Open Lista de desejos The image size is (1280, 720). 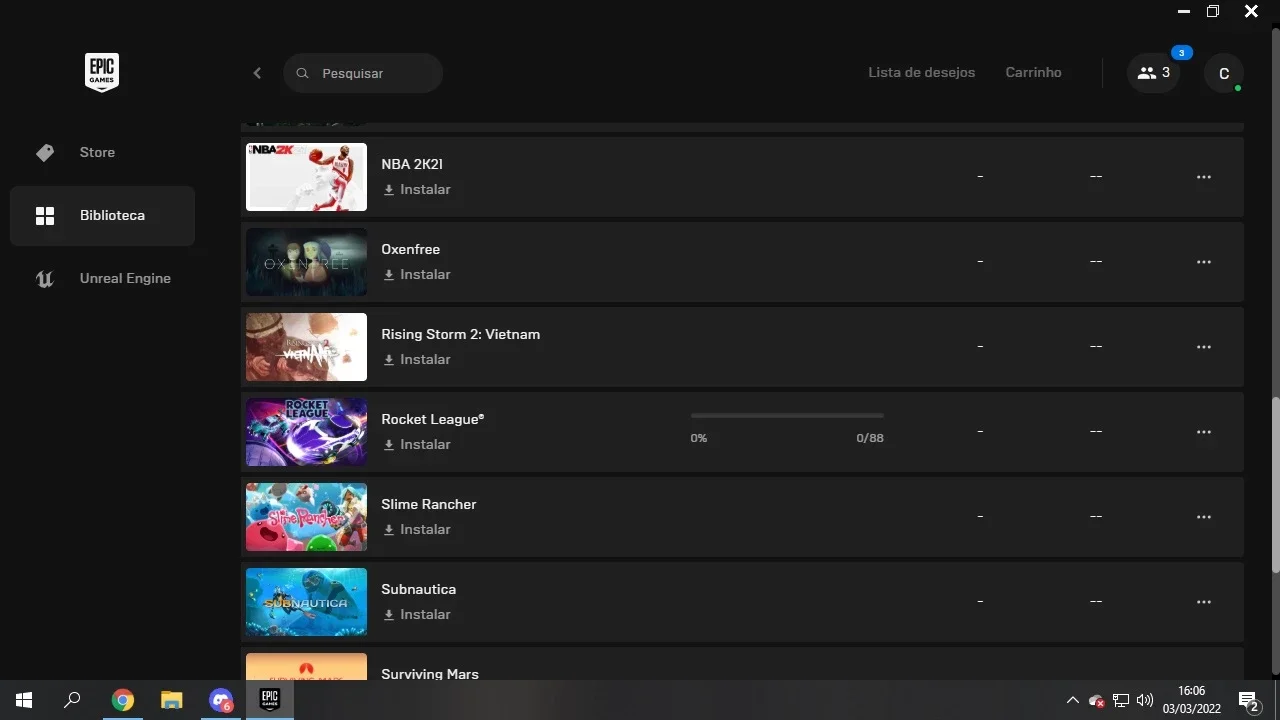(921, 73)
